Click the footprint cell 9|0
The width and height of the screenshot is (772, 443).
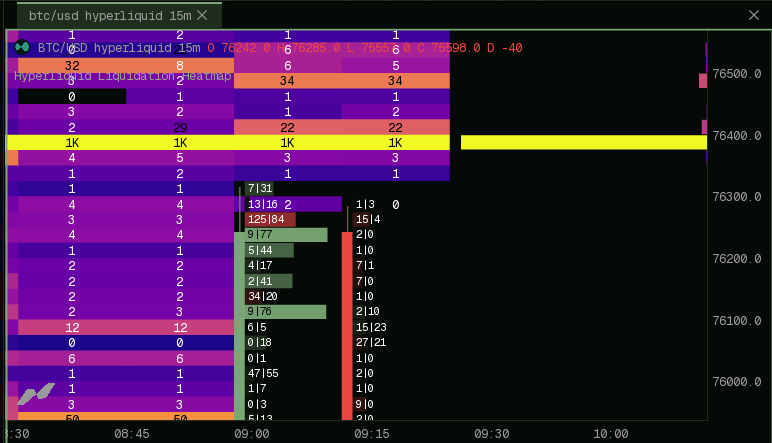pos(365,404)
